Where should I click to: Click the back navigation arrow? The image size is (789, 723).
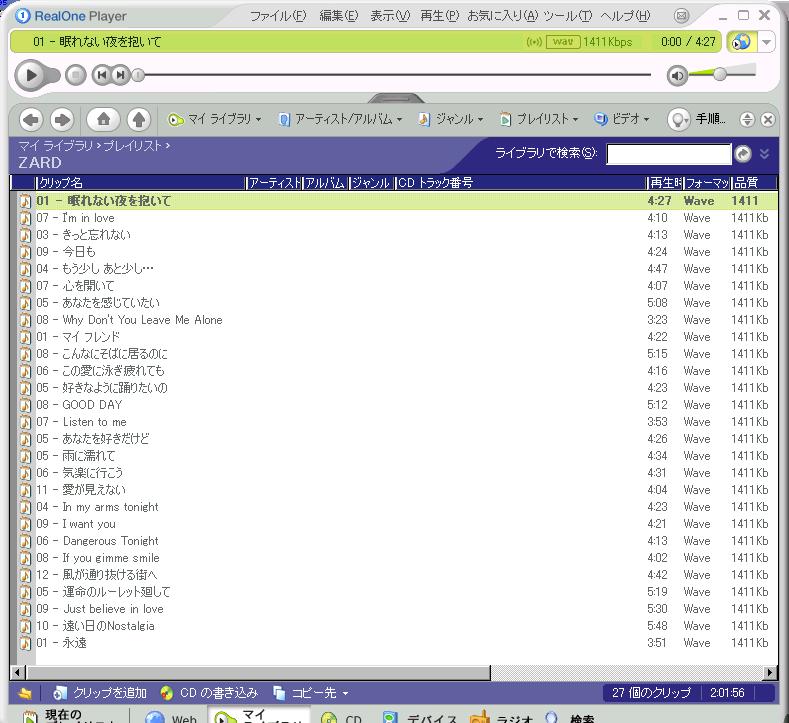pos(31,120)
